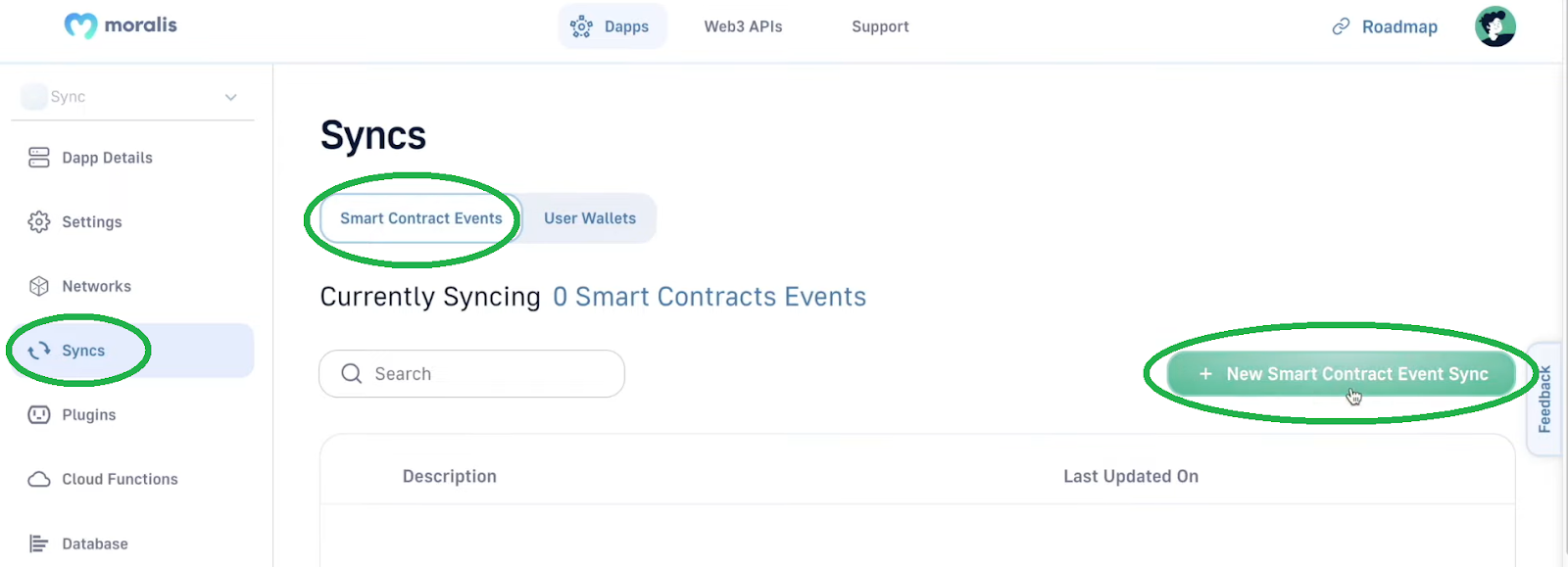
Task: Click the Plugins icon in sidebar
Action: [39, 415]
